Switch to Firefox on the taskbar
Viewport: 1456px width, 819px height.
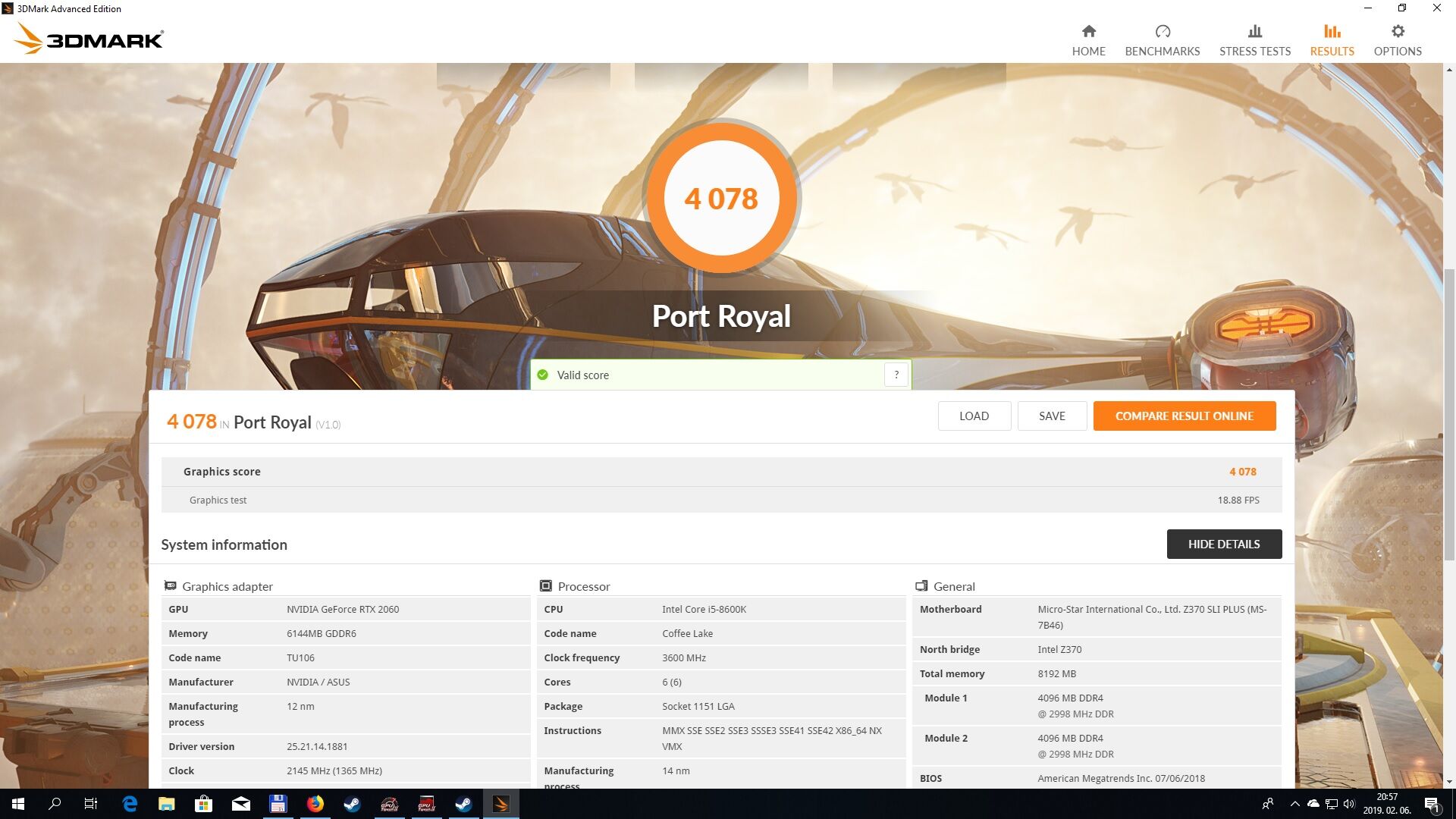tap(315, 804)
